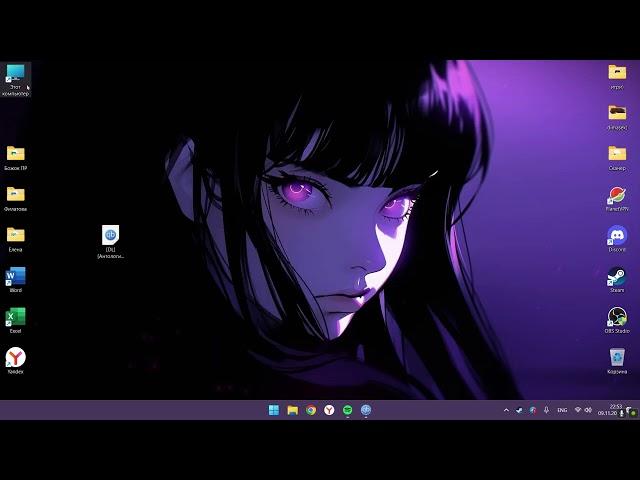Select the Yandex browser desktop shortcut
640x480 pixels.
tap(16, 361)
